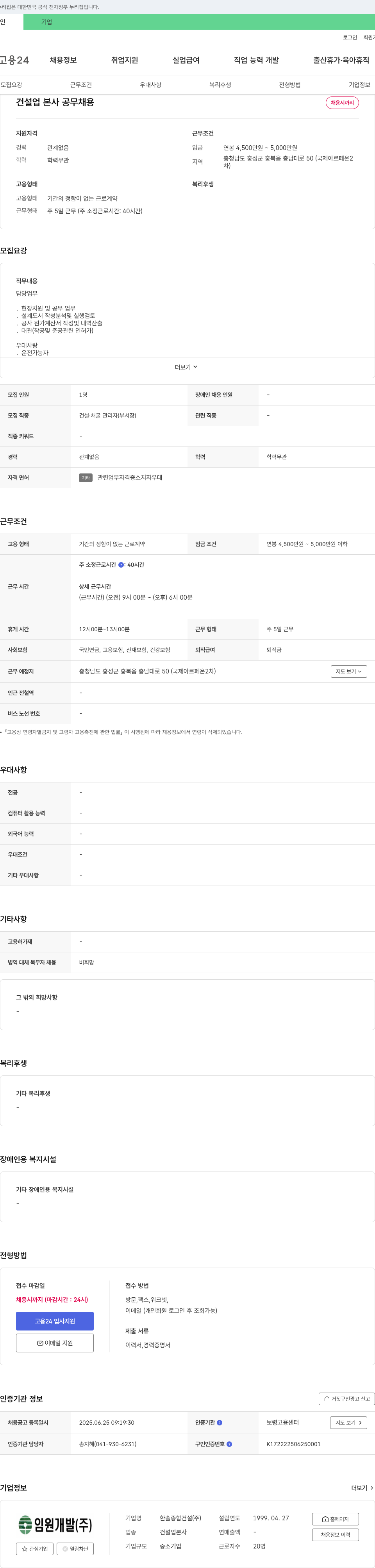Screen dimensions: 375x1568
Task: Click 퇴직금 value in 퇴직급여 row
Action: pyautogui.click(x=274, y=650)
